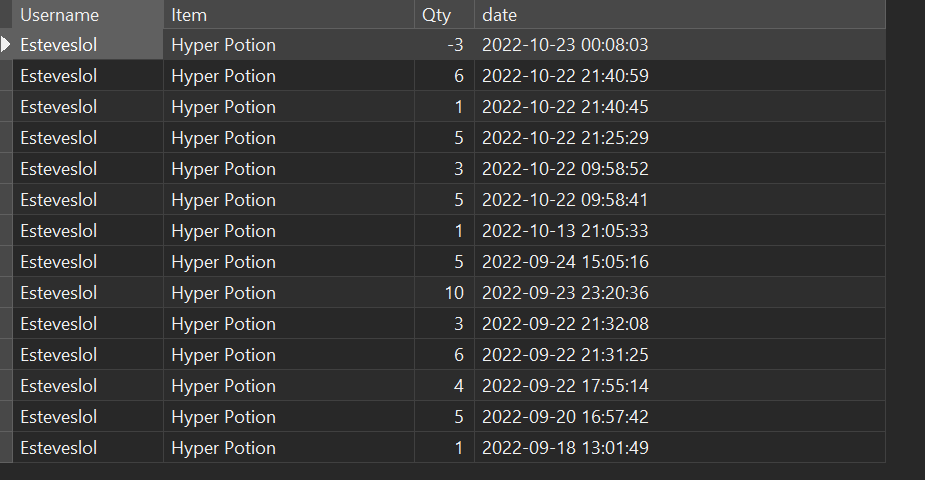
Task: Sort by the Username column header
Action: click(x=88, y=14)
